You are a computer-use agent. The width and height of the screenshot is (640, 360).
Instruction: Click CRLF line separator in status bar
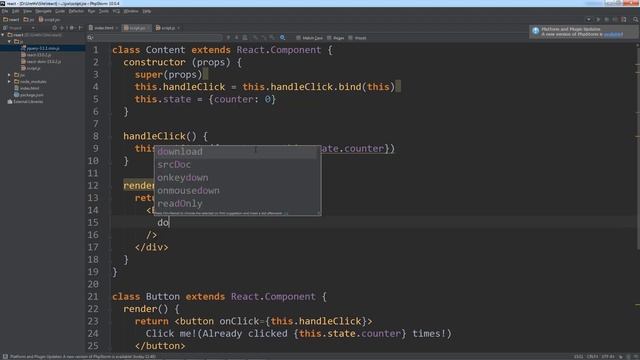pos(592,357)
